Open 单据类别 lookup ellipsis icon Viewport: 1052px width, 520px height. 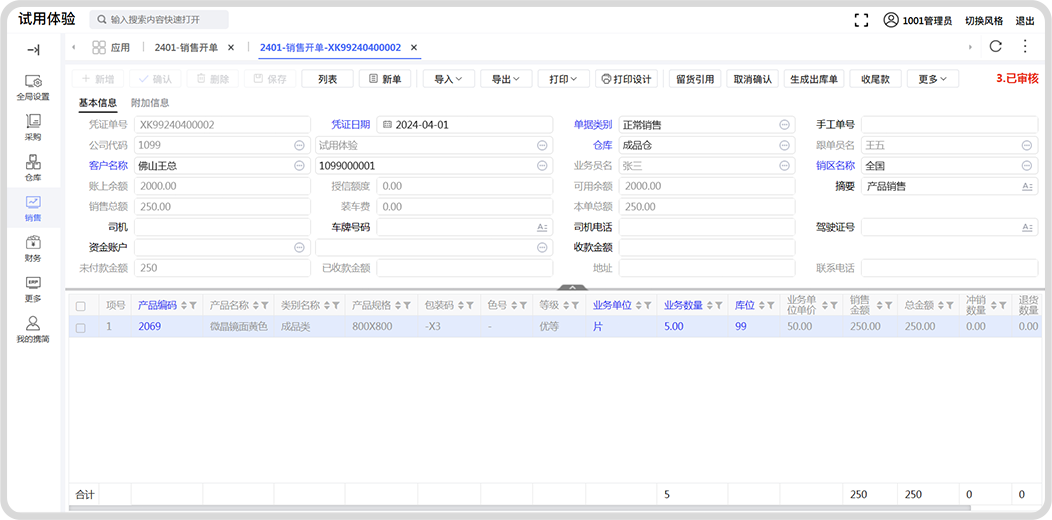784,125
